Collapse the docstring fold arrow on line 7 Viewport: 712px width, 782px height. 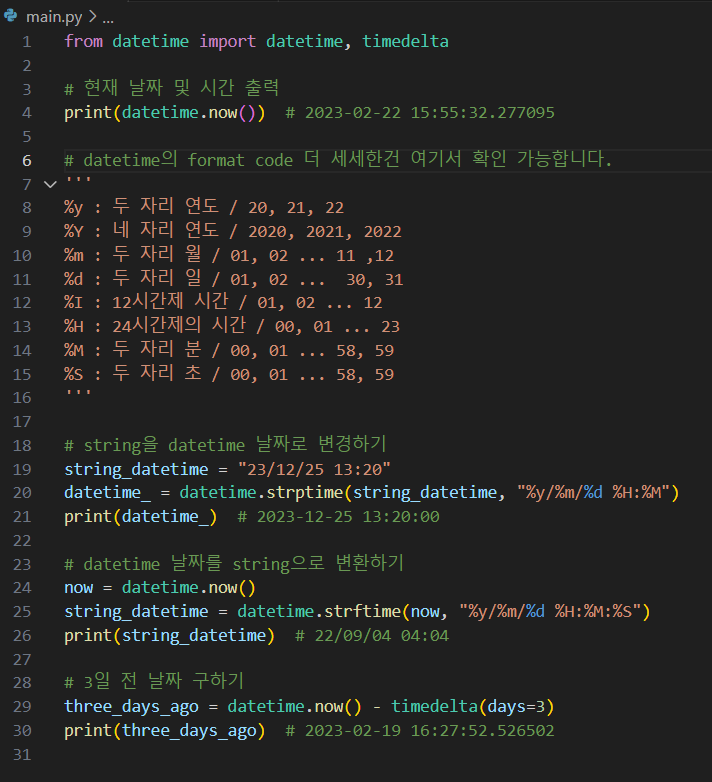tap(50, 185)
